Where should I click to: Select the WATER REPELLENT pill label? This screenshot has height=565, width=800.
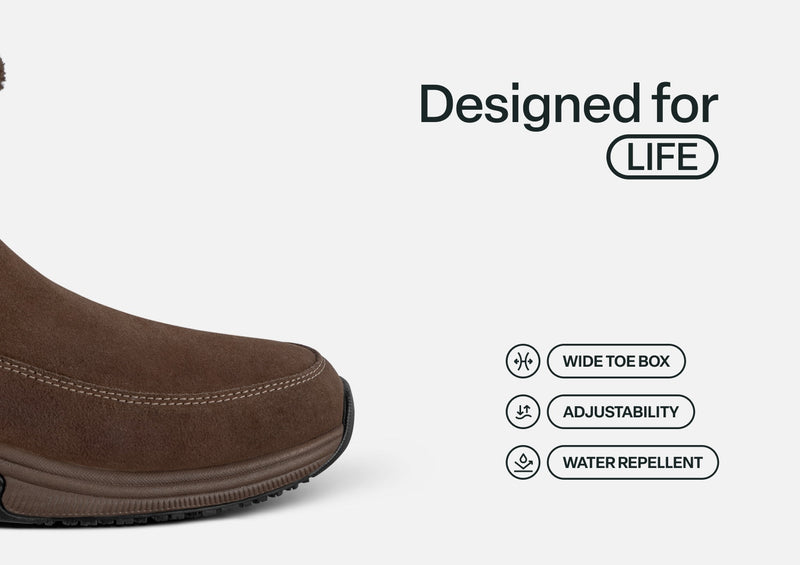pos(633,462)
